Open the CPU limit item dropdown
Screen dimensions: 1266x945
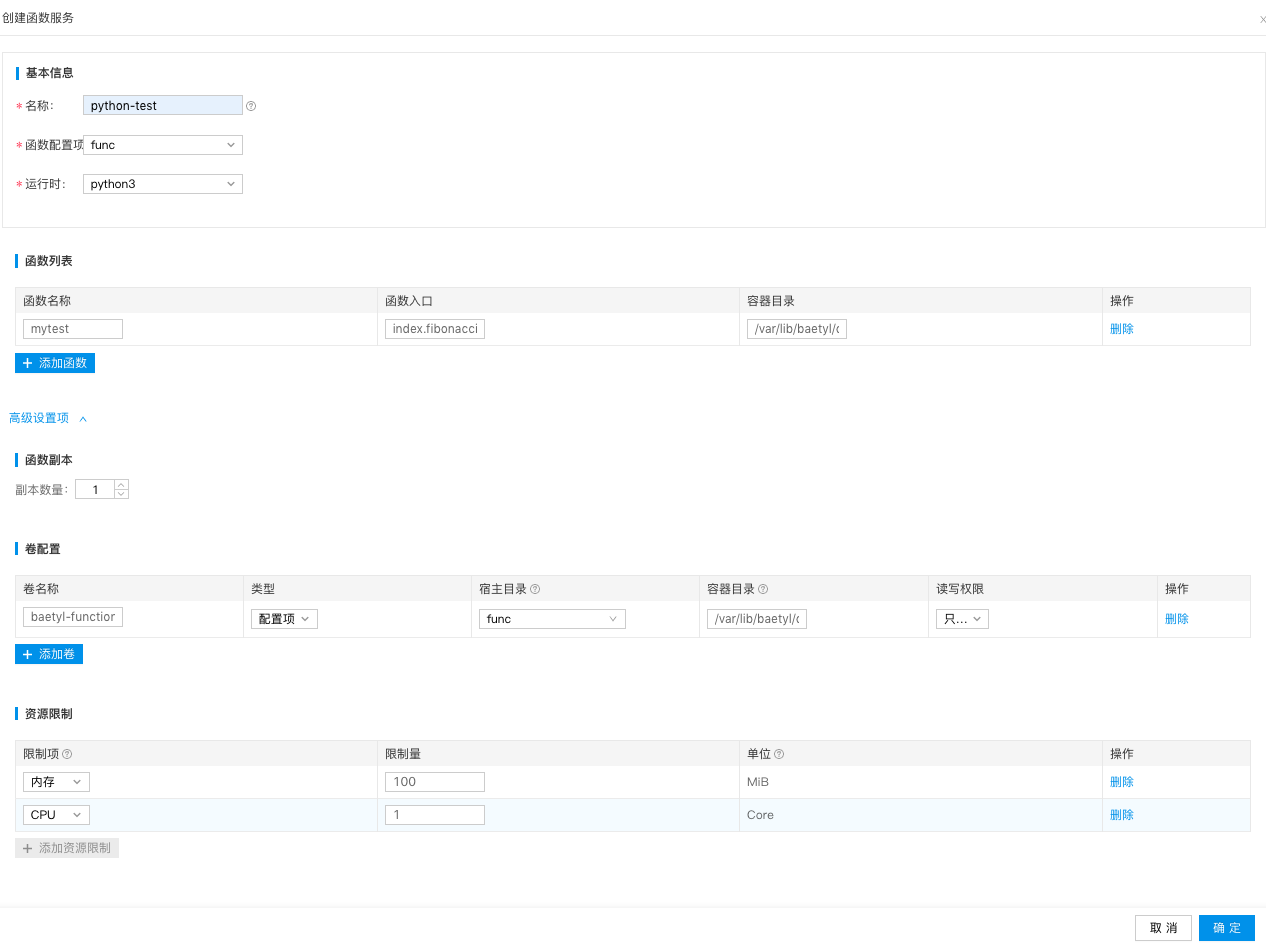point(56,815)
